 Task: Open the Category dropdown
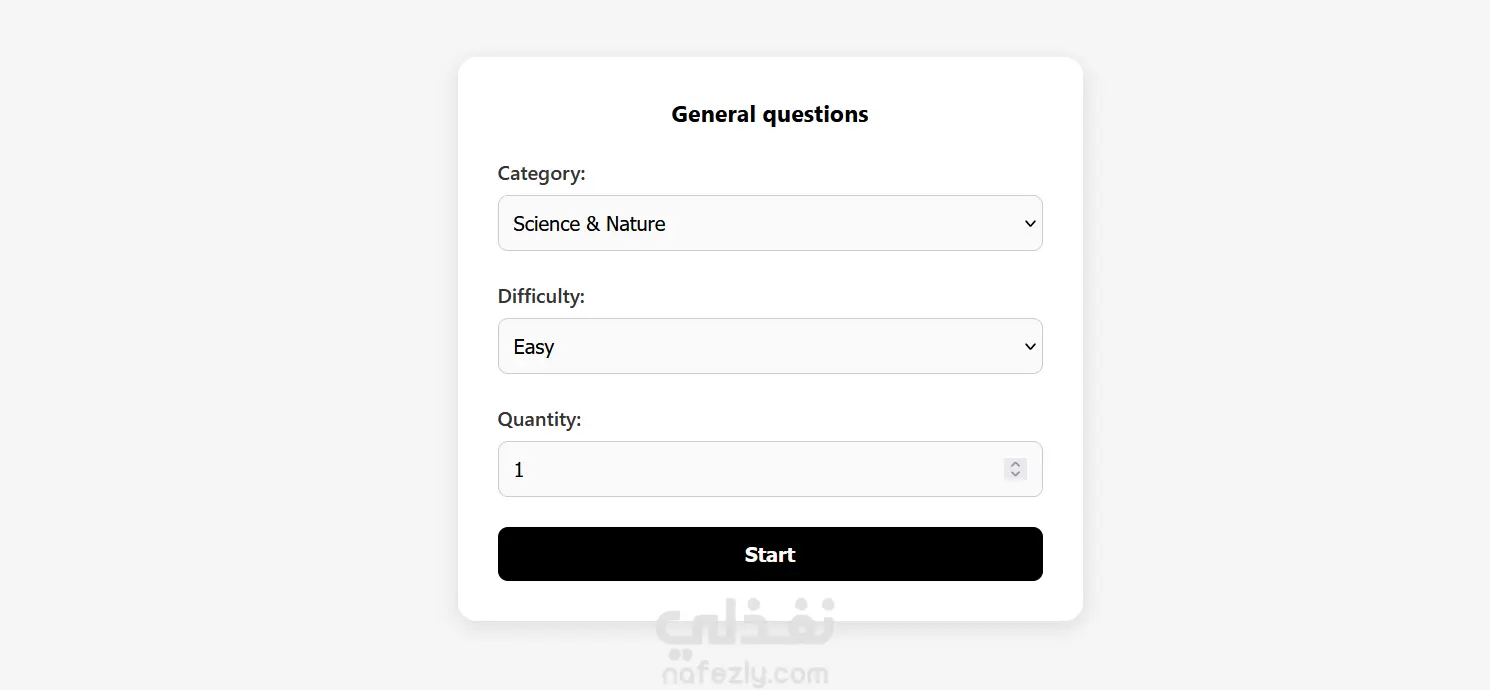pyautogui.click(x=769, y=223)
